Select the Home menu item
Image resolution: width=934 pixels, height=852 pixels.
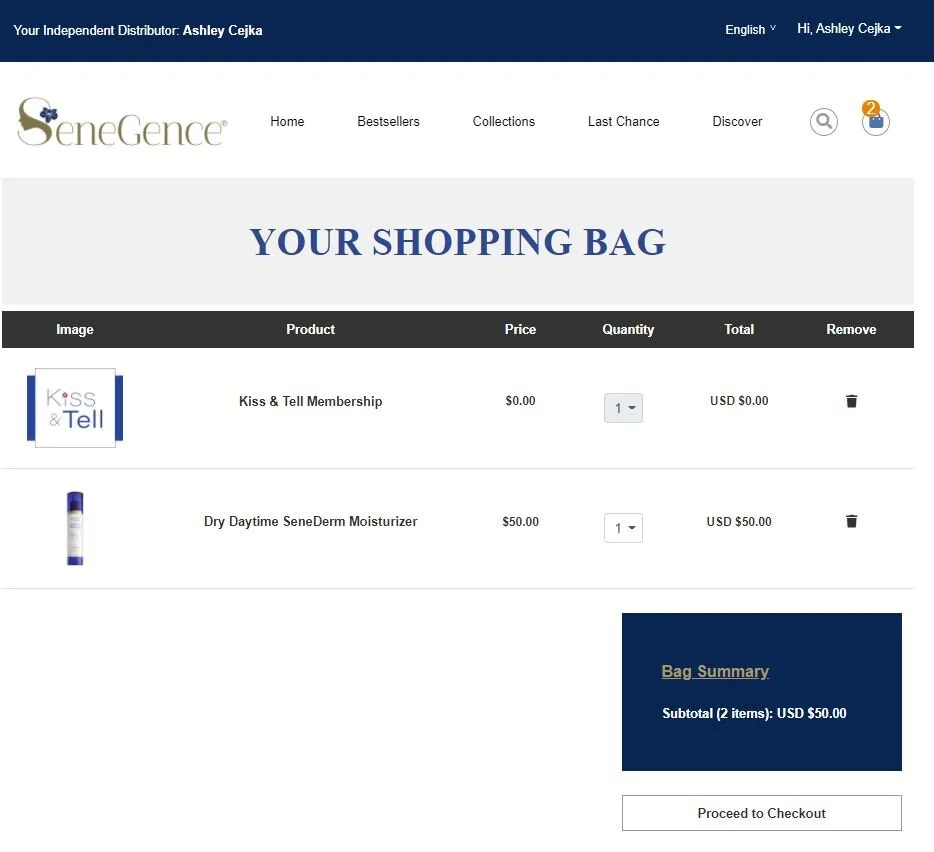coord(287,121)
